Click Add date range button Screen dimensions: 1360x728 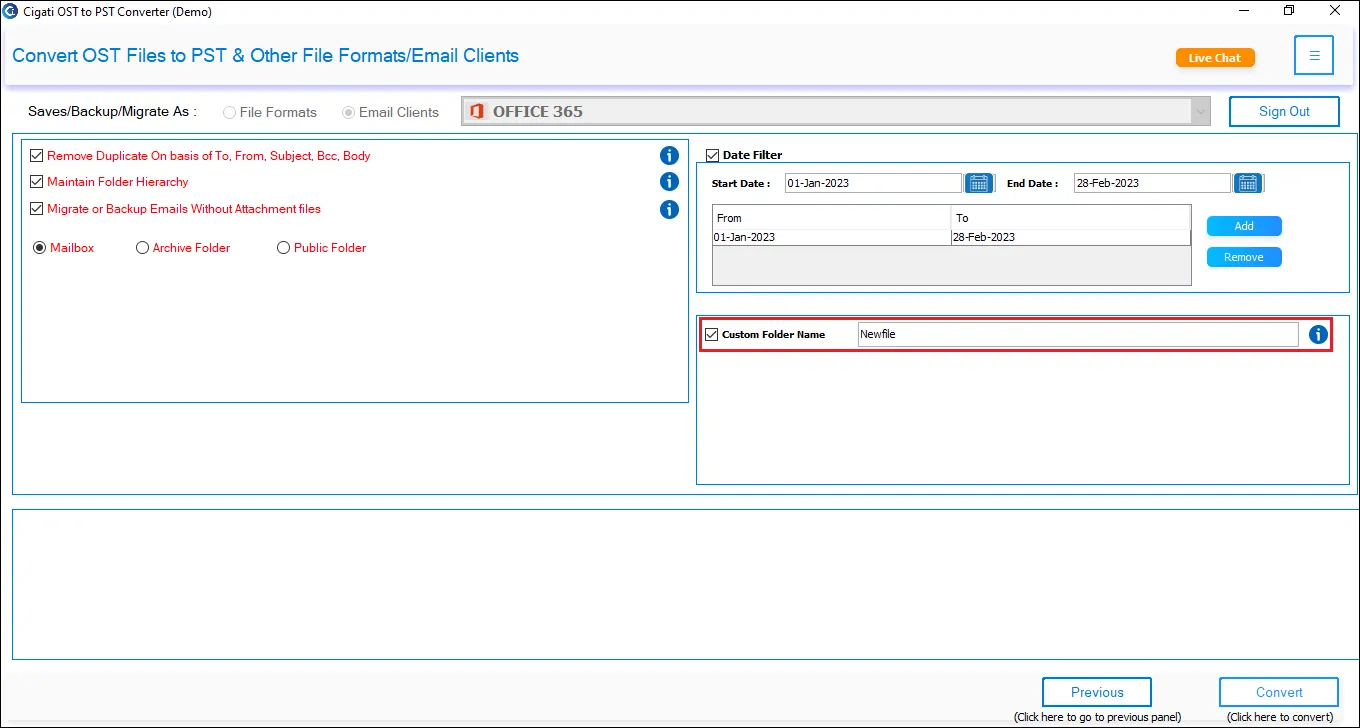coord(1244,226)
